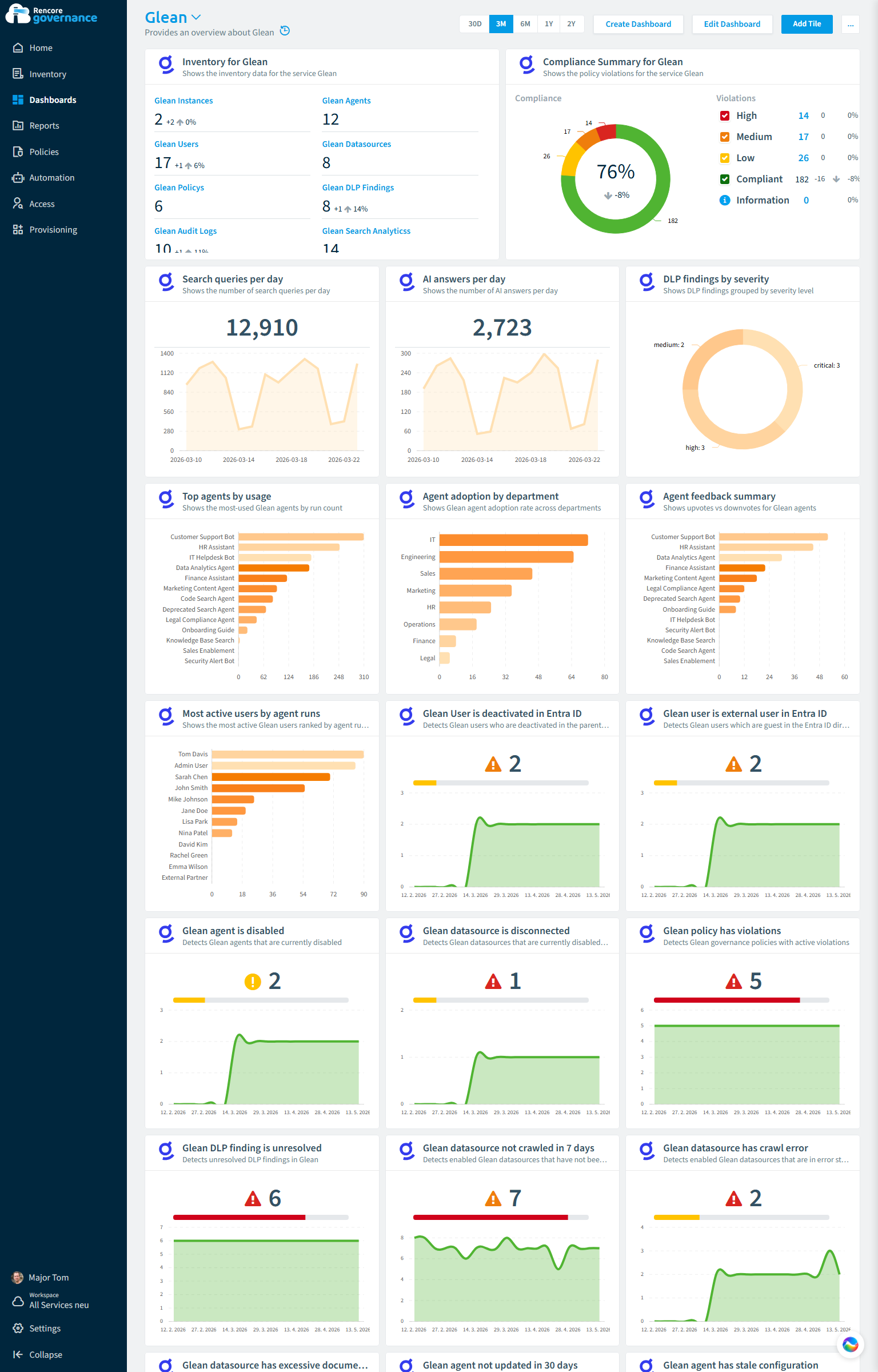Screen dimensions: 878x1372
Task: Click the Information blue info icon
Action: point(725,200)
